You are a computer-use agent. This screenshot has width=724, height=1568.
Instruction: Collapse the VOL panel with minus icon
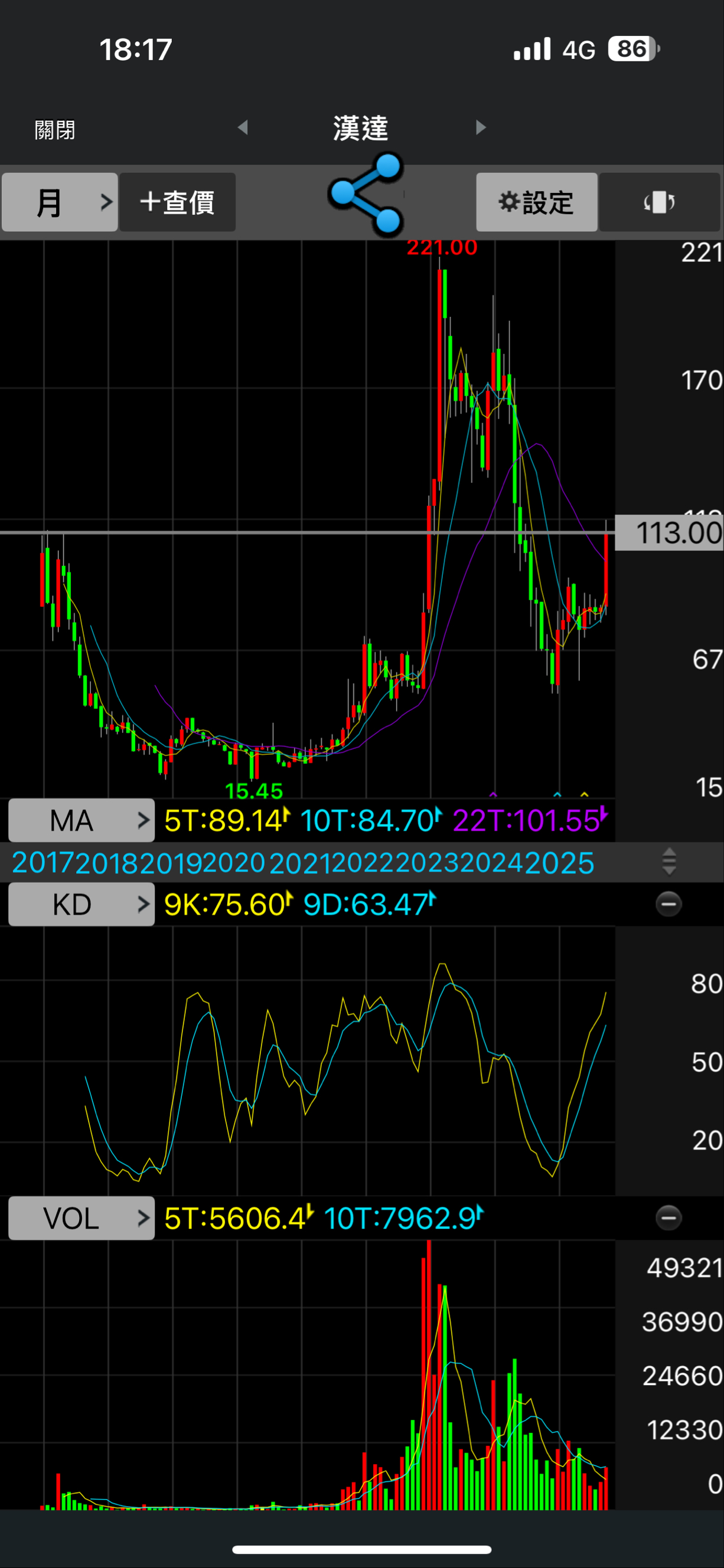coord(668,1218)
